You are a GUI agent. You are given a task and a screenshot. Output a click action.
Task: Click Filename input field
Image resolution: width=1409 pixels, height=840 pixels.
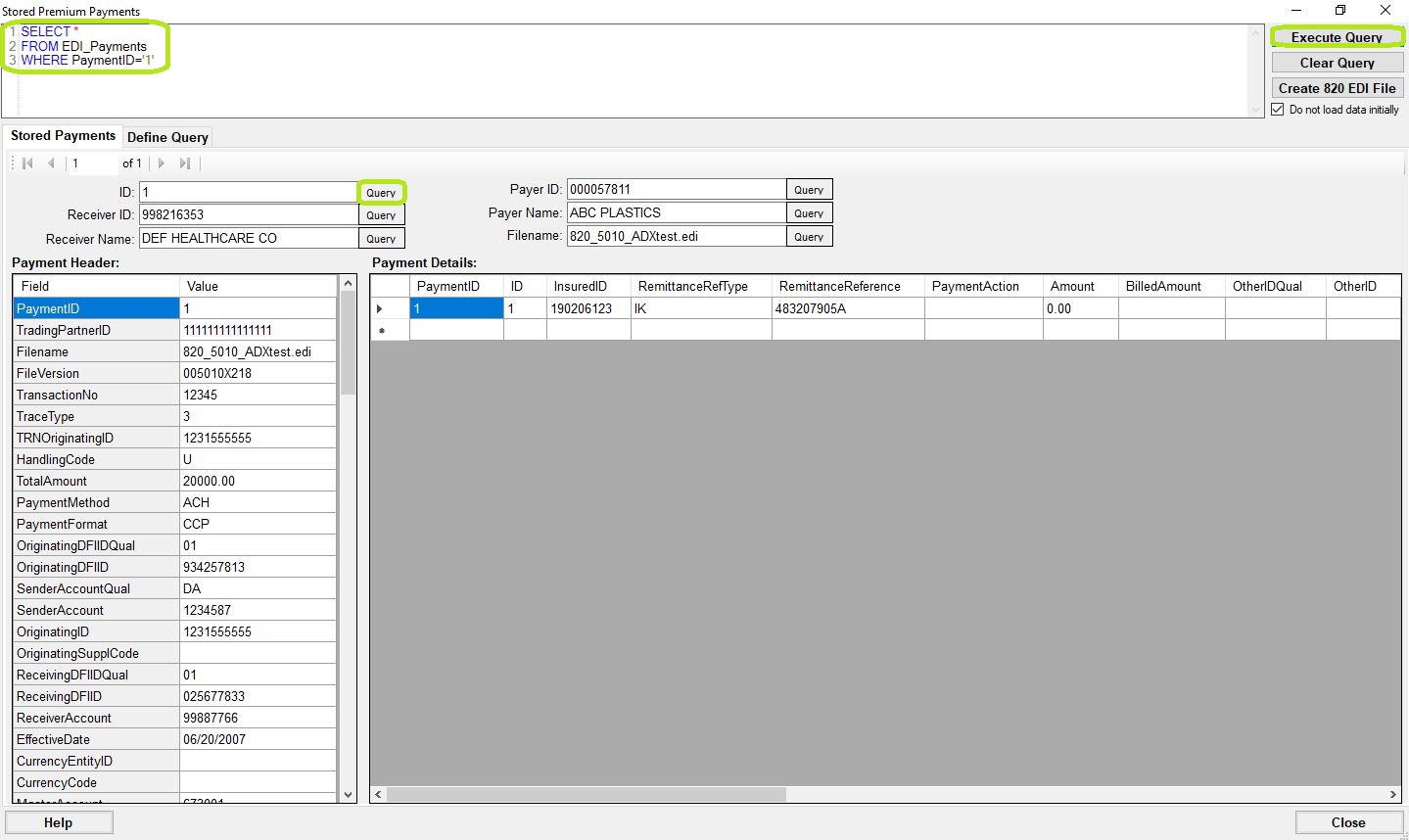pyautogui.click(x=677, y=236)
